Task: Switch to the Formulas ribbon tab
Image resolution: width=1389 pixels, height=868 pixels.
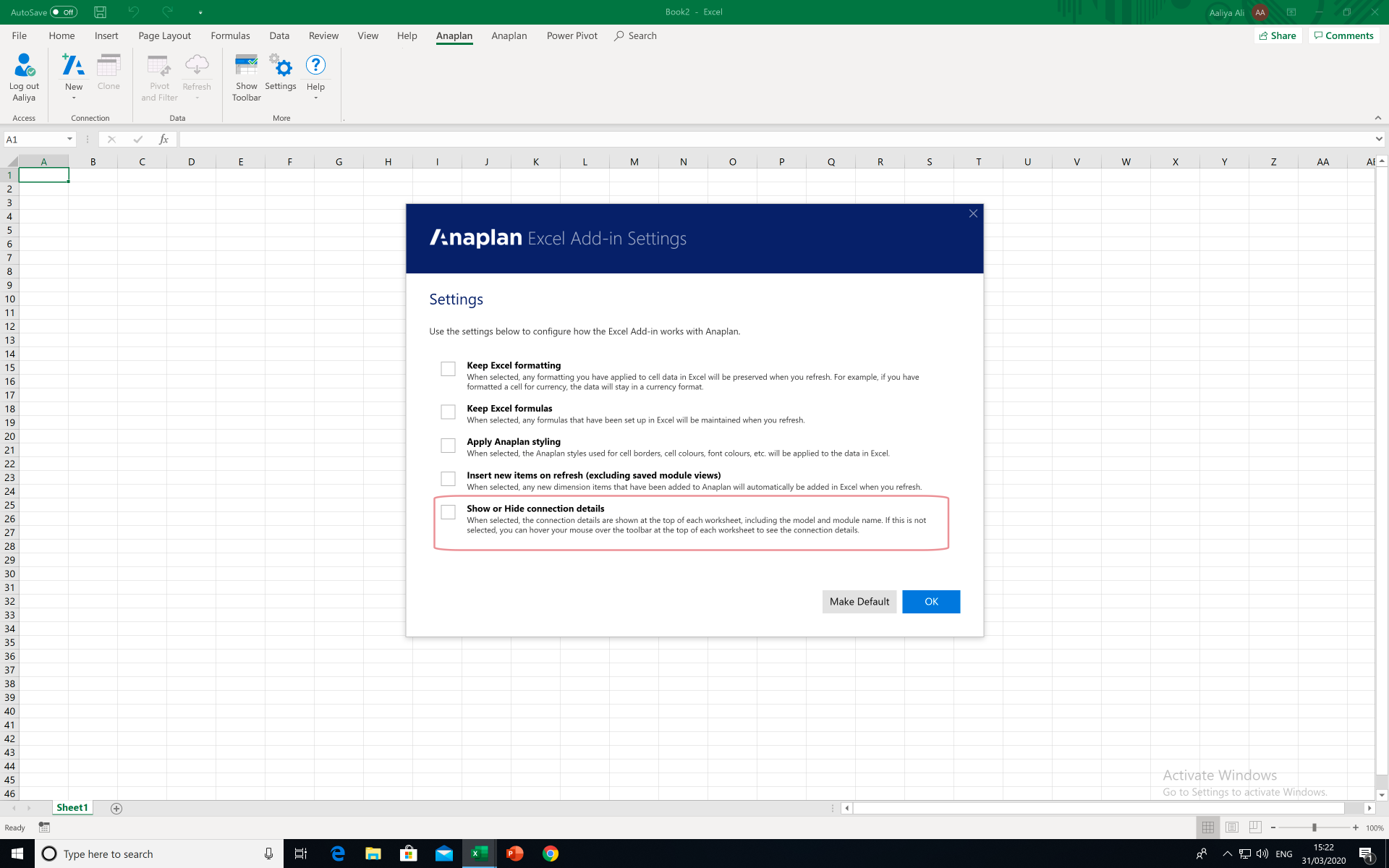Action: (x=230, y=35)
